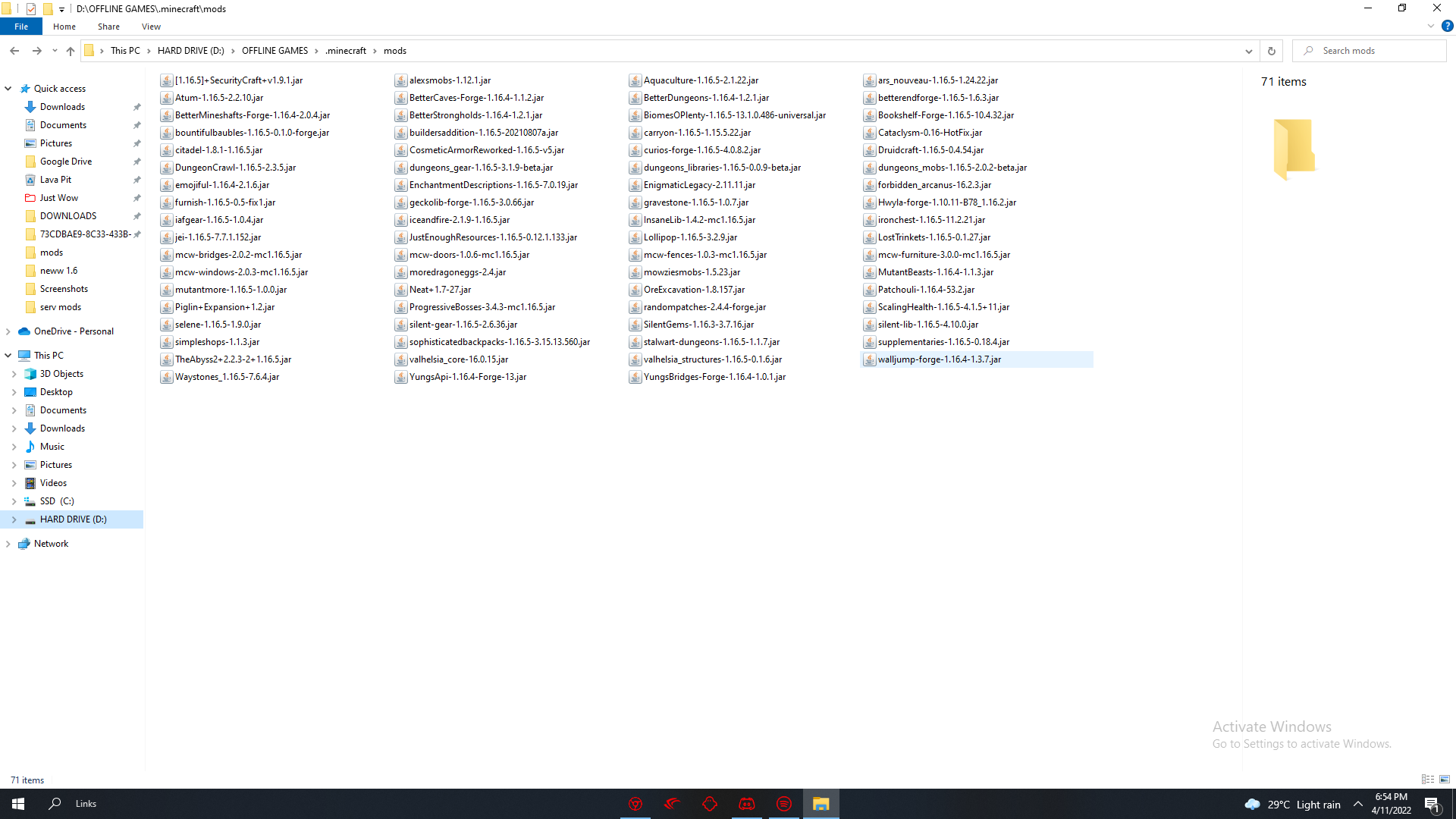Viewport: 1456px width, 819px height.
Task: Click HARD DRIVE (D:) breadcrumb segment
Action: point(191,51)
